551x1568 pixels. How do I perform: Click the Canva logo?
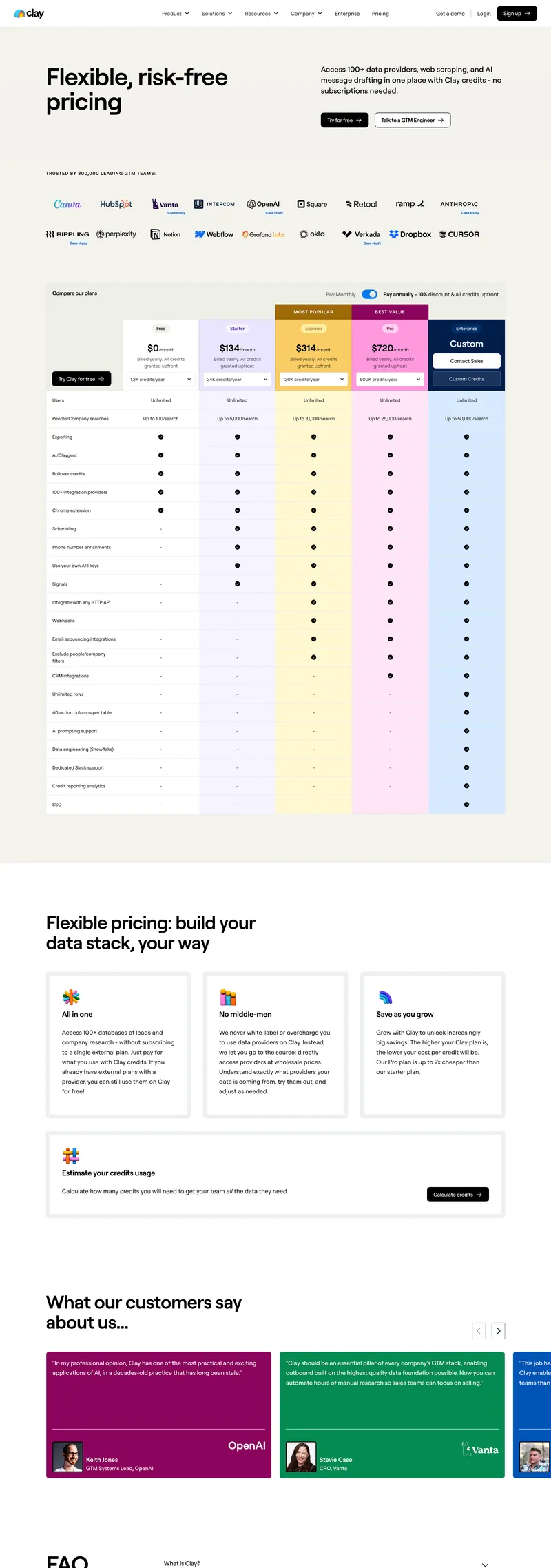[67, 205]
